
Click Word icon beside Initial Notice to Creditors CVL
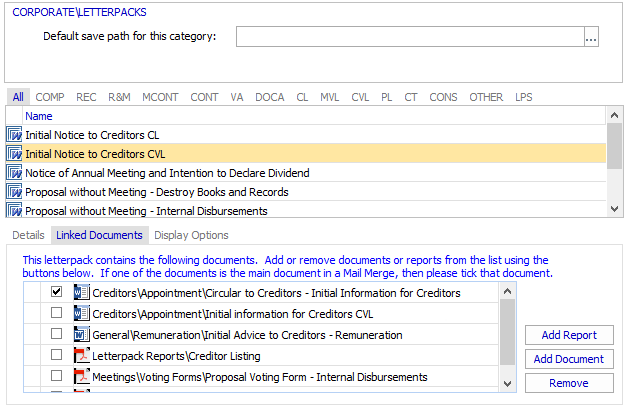point(15,154)
